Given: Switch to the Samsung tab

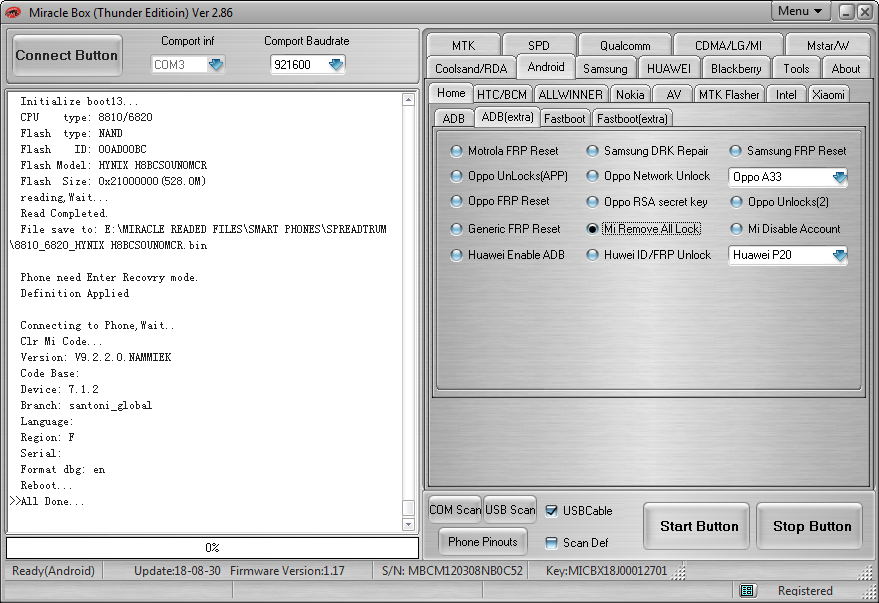Looking at the screenshot, I should pyautogui.click(x=605, y=68).
